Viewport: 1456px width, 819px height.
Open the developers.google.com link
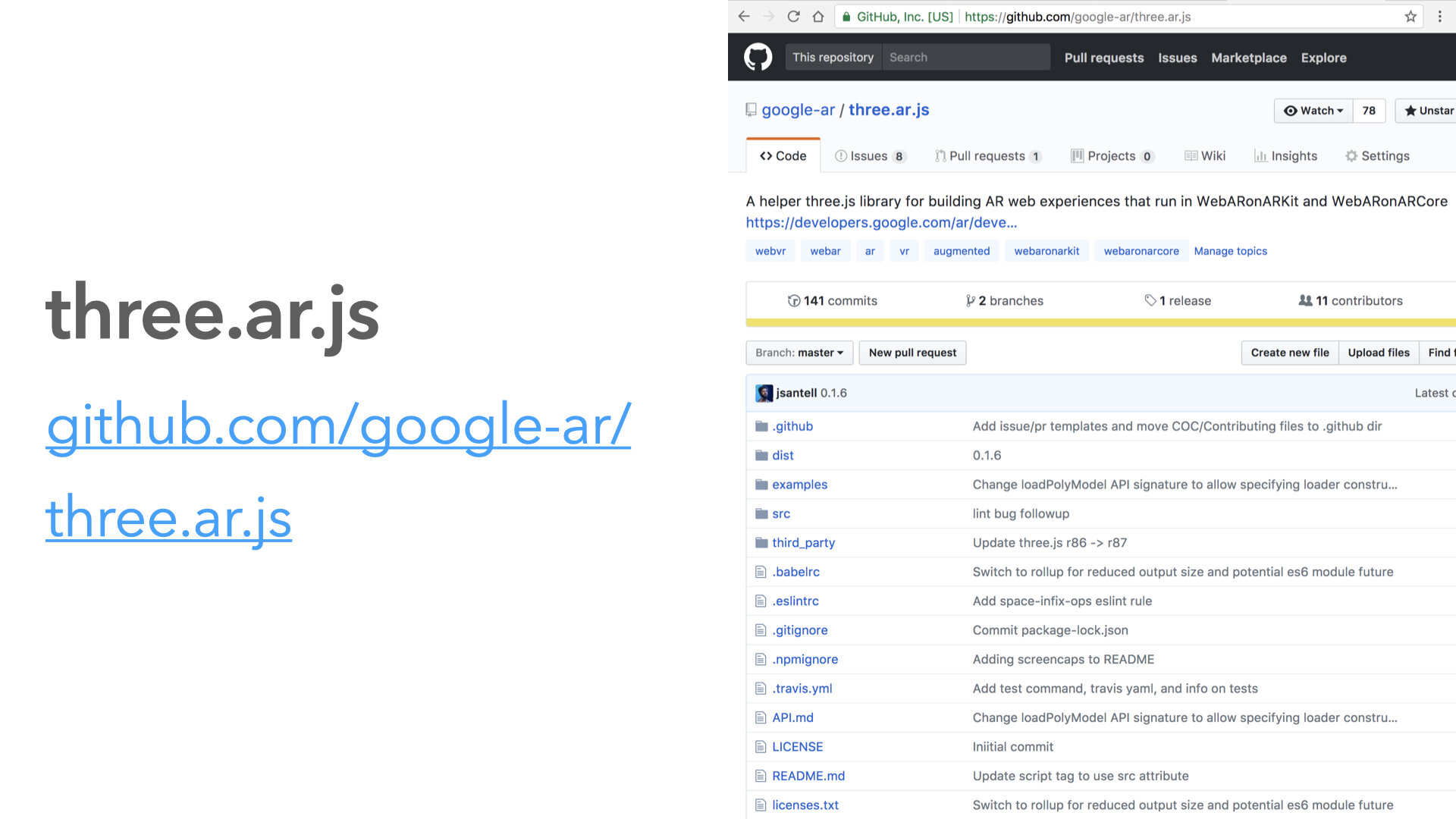tap(881, 223)
